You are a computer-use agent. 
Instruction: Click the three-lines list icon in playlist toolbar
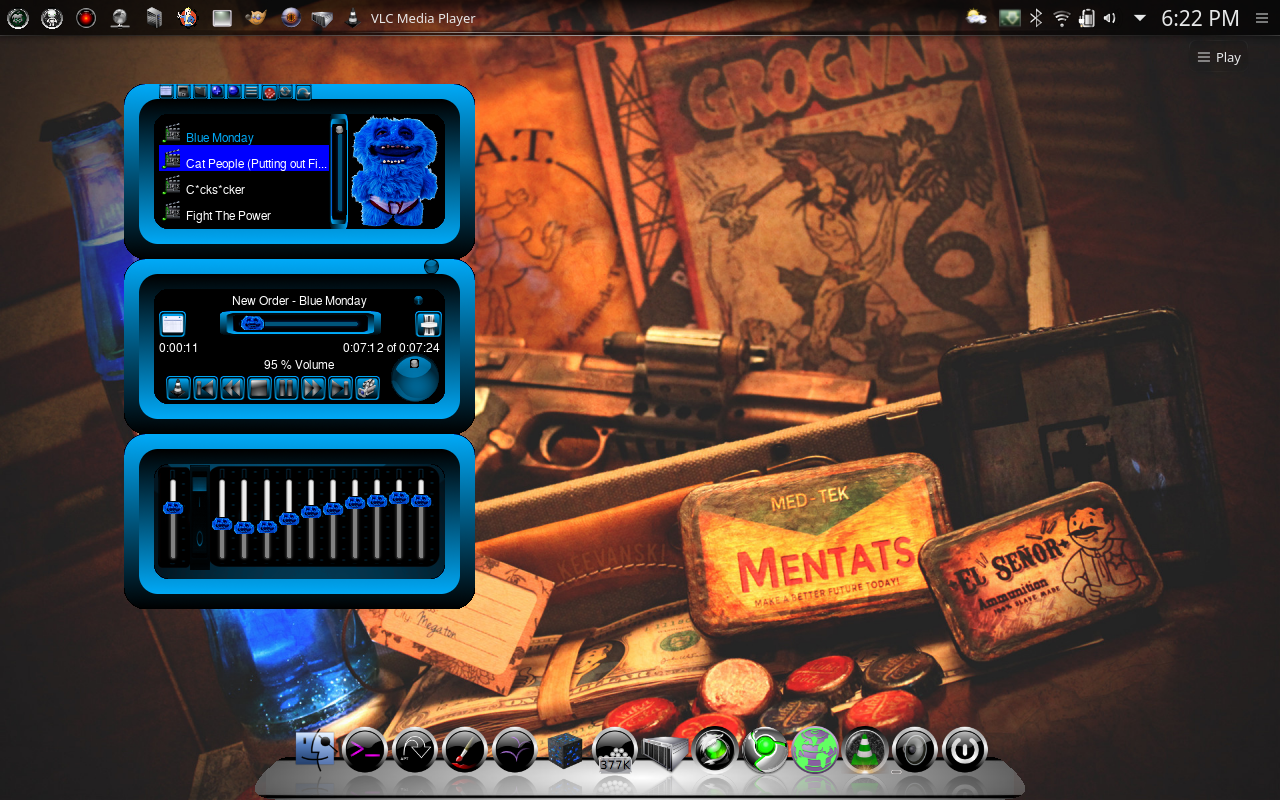251,92
